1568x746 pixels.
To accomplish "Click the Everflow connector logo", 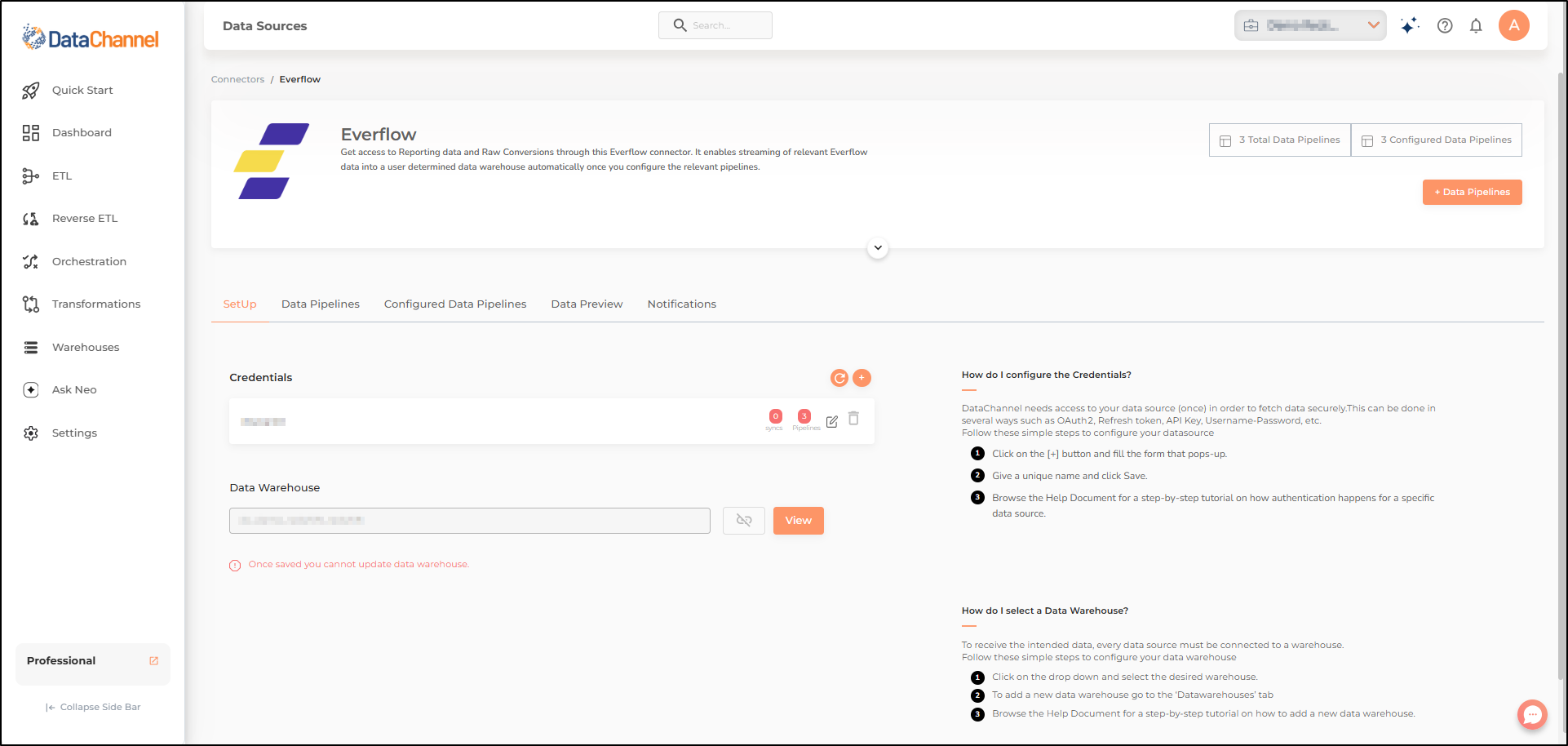I will (272, 161).
